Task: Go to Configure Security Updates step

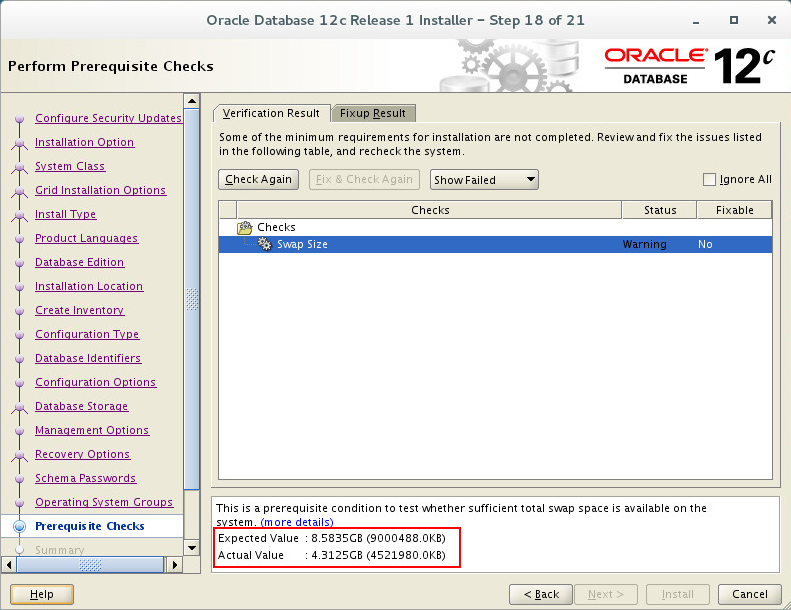Action: click(x=108, y=118)
